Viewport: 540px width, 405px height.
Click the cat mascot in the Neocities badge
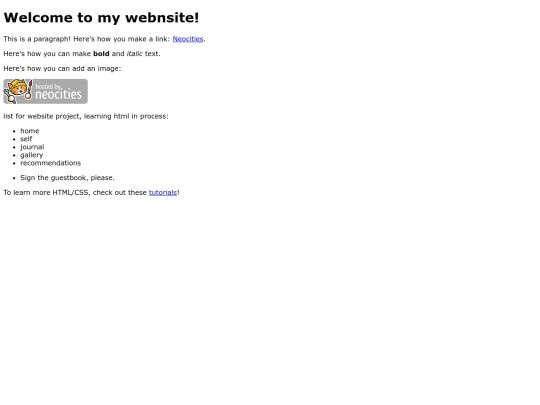coord(18,91)
